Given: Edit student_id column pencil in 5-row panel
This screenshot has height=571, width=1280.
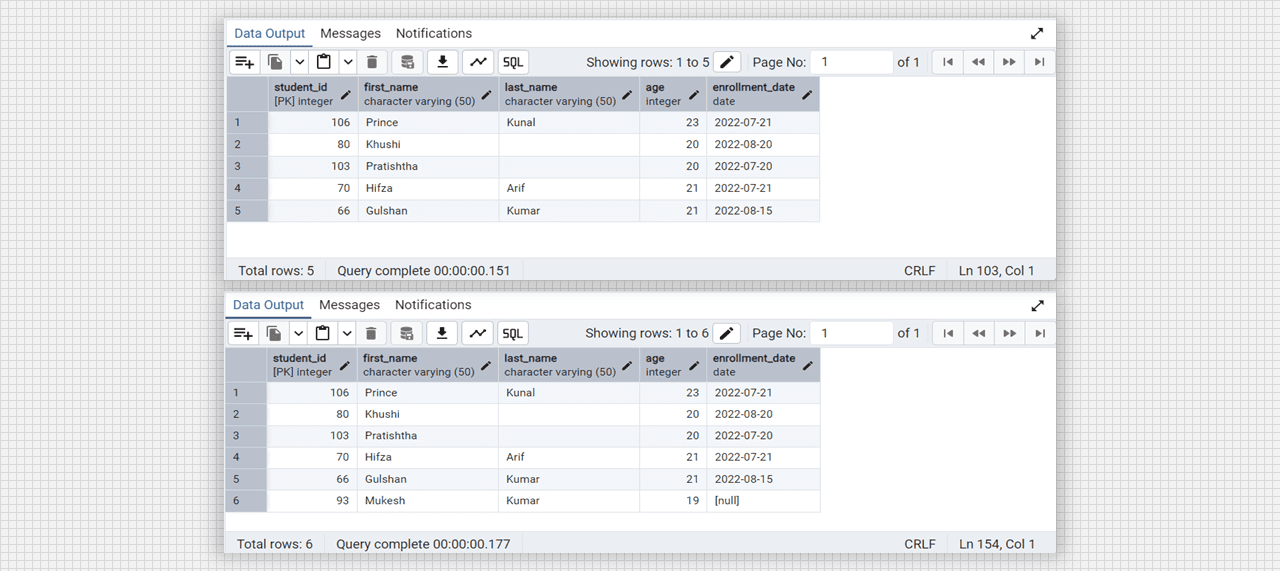Looking at the screenshot, I should pos(346,95).
